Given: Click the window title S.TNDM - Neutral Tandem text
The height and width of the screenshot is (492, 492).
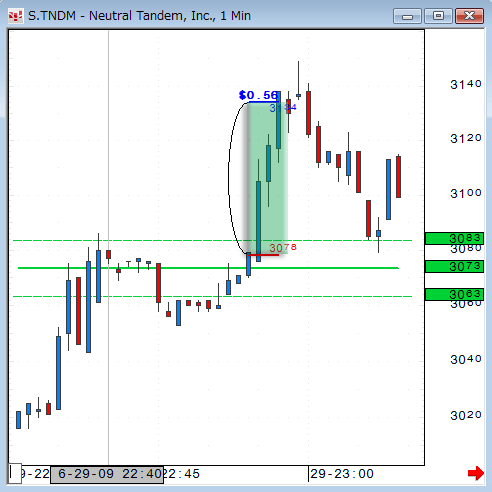Looking at the screenshot, I should click(139, 16).
